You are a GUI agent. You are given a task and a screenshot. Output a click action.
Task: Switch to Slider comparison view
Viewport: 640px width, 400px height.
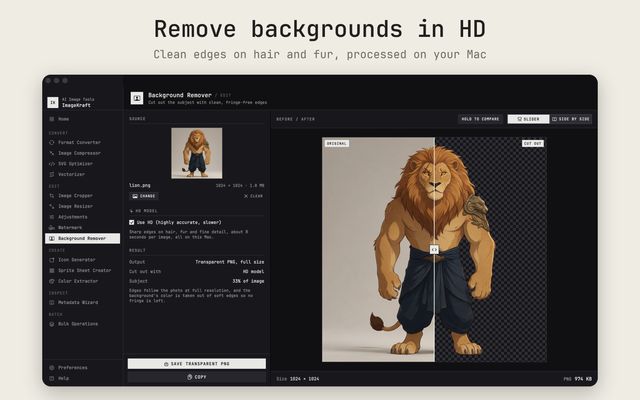click(x=528, y=119)
